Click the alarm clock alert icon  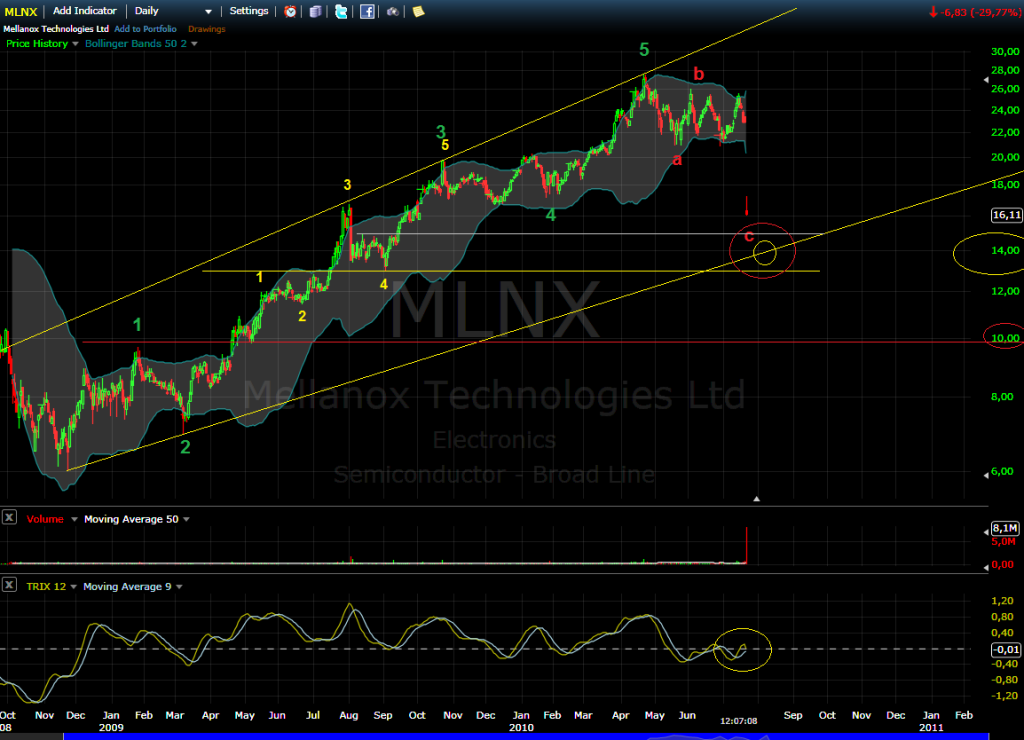click(x=291, y=11)
